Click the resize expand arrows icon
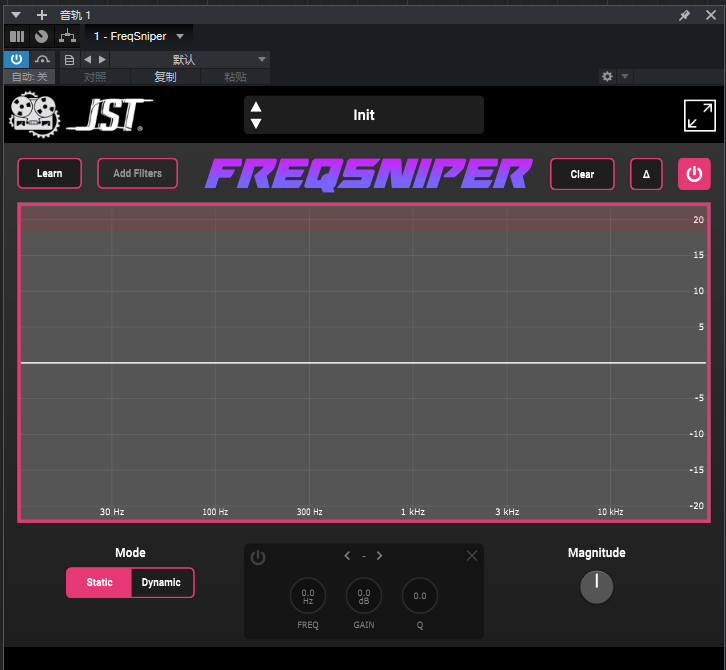This screenshot has height=670, width=726. [x=700, y=115]
